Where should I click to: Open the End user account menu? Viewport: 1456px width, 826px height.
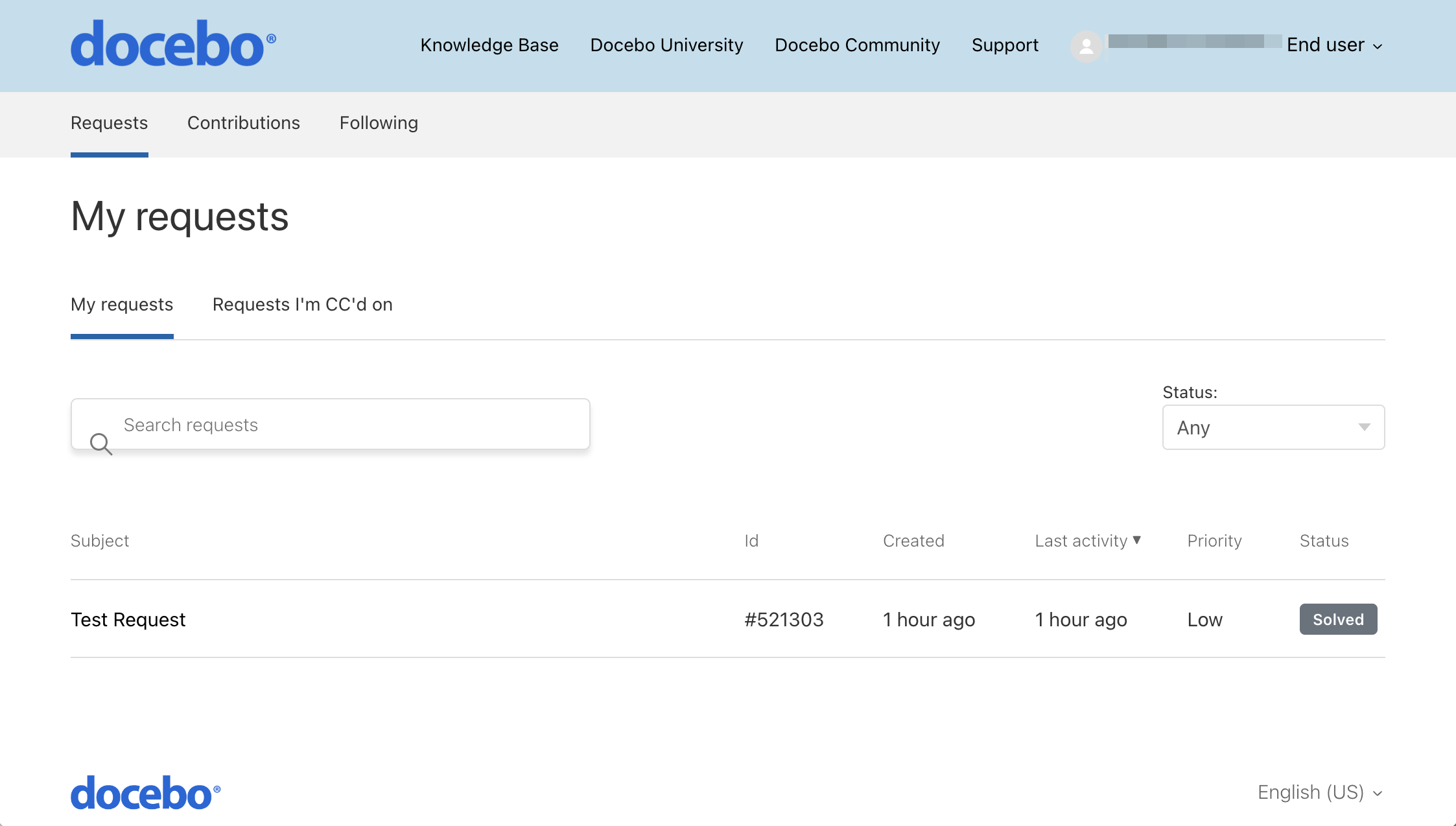(1335, 45)
